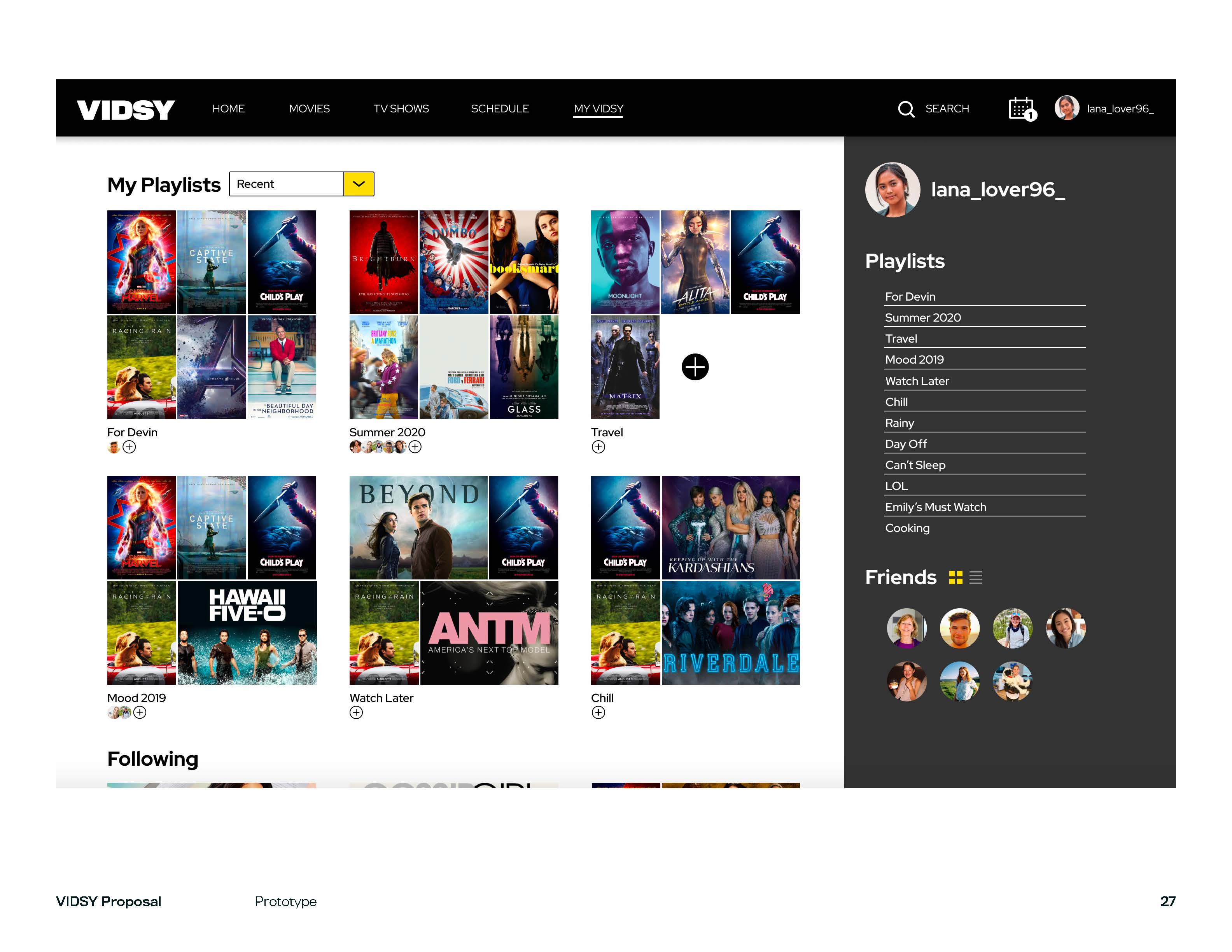Open Ford v Ferrari poster
Viewport: 1232px width, 952px height.
click(x=454, y=367)
